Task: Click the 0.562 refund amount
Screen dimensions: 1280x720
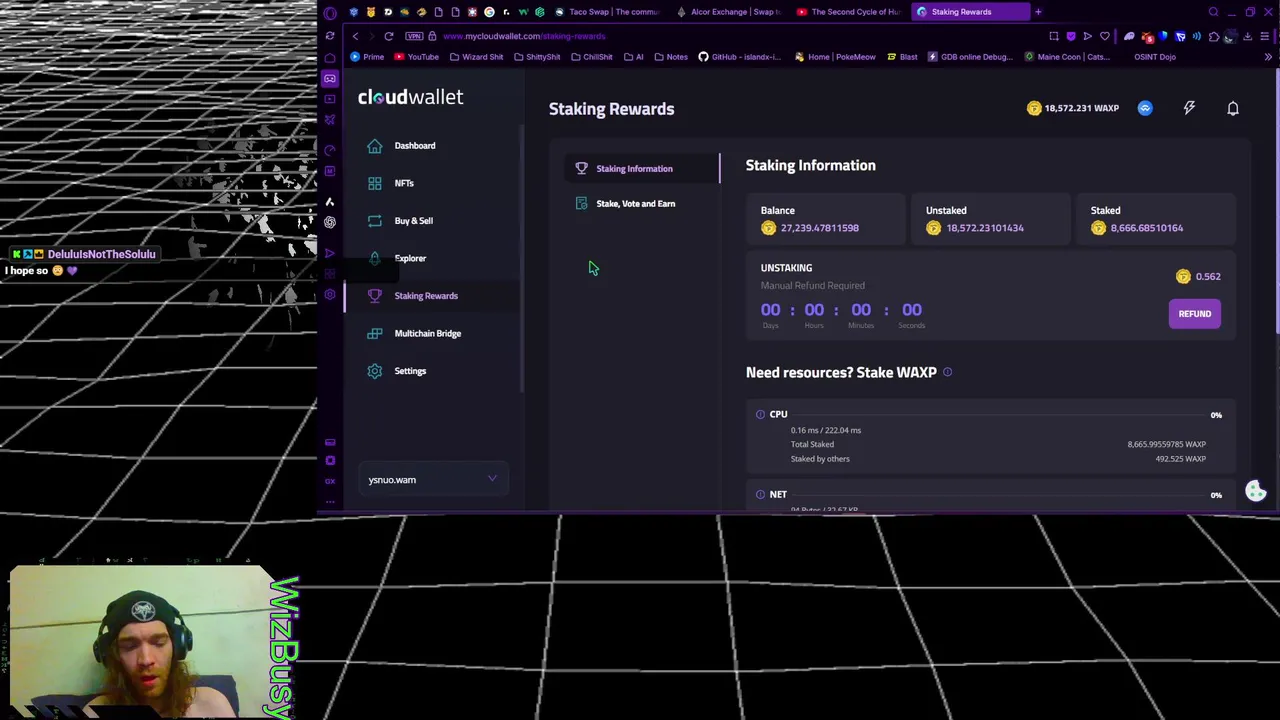Action: (1207, 277)
